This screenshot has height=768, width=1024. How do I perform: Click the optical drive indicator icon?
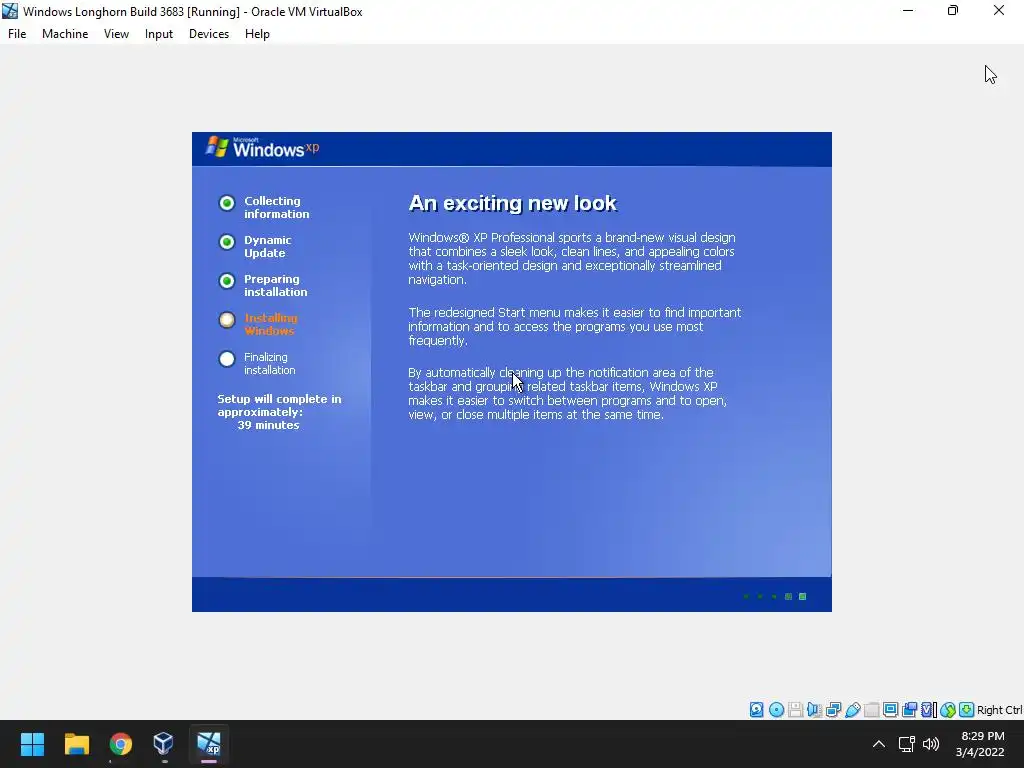coord(776,709)
